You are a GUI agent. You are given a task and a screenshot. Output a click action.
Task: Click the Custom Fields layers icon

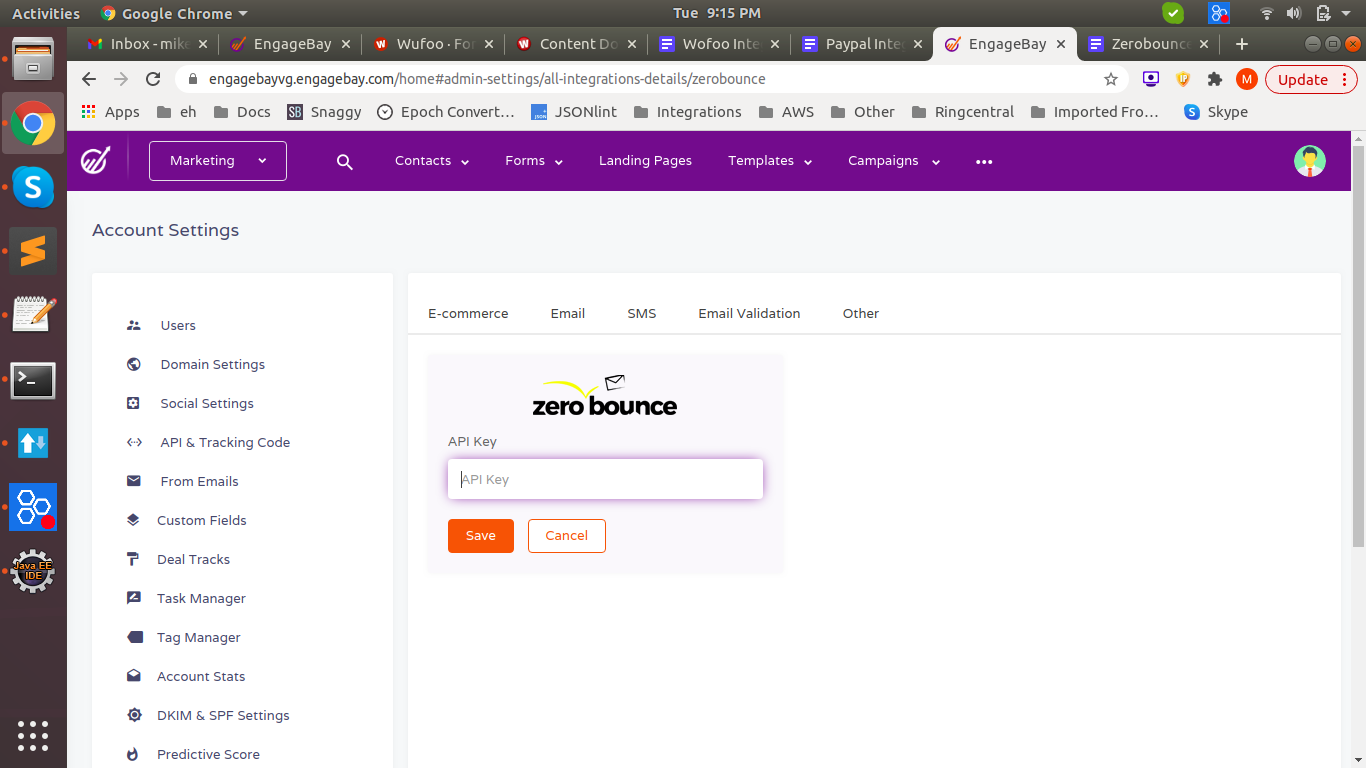(133, 520)
